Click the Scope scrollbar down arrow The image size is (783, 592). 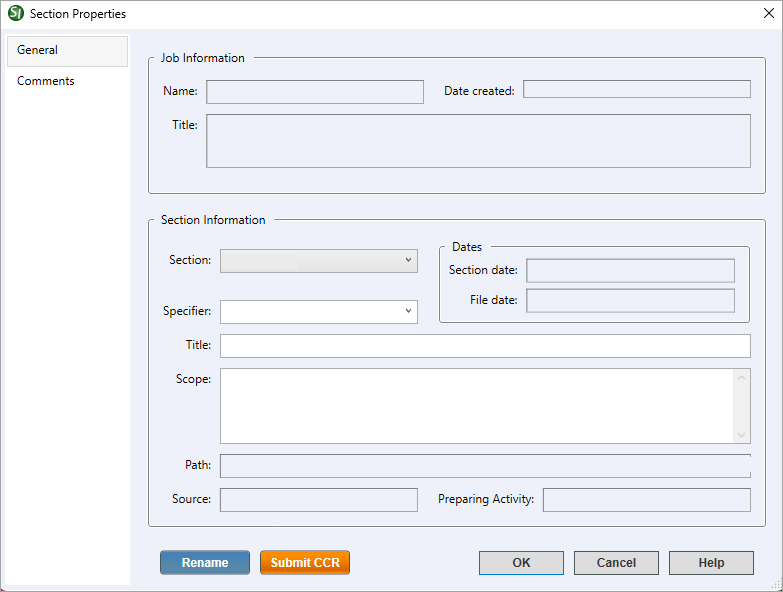pos(742,435)
